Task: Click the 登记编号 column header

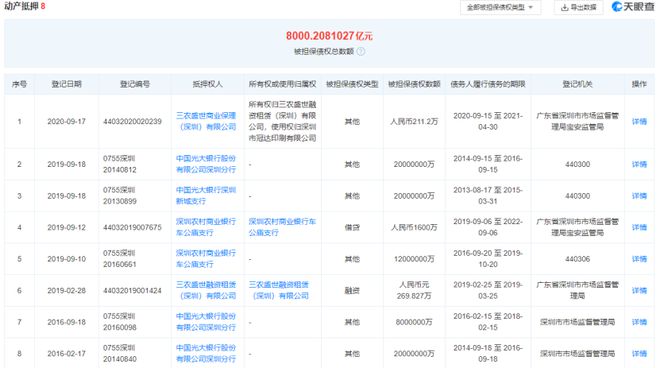Action: pos(135,84)
